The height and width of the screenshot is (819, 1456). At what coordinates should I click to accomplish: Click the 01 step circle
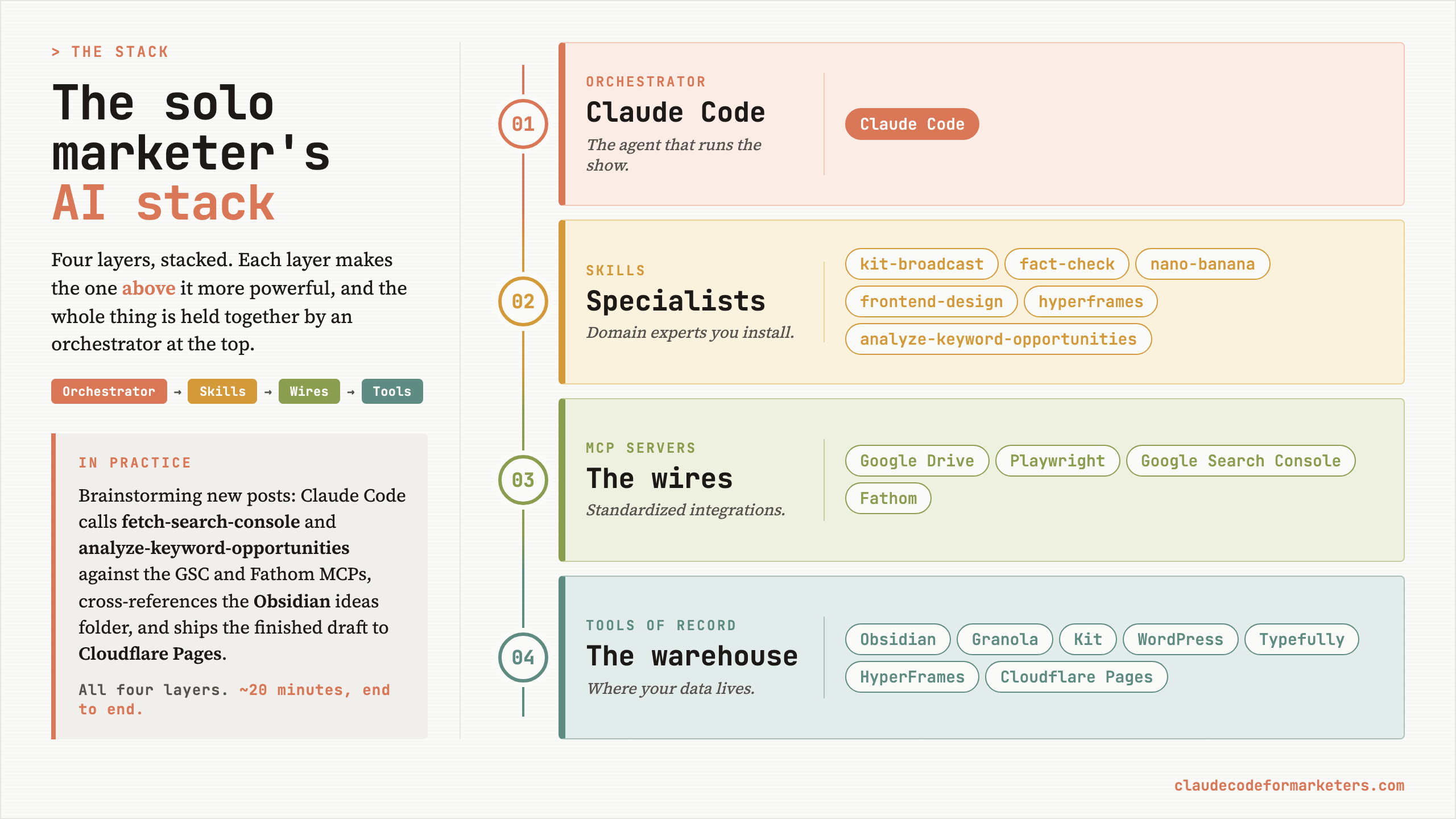(x=523, y=124)
